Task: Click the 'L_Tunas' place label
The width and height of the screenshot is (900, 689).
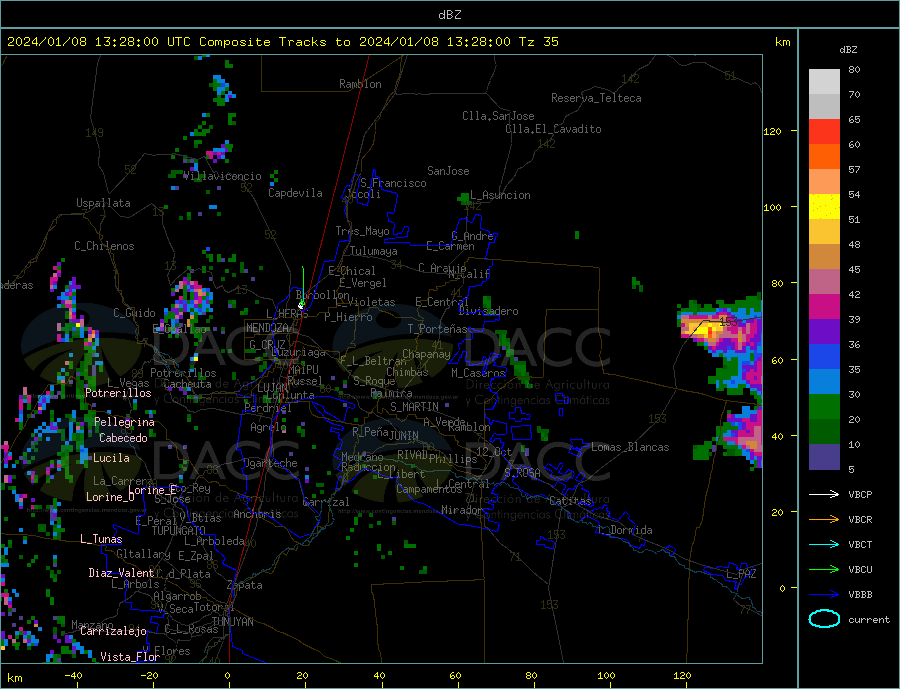Action: tap(101, 539)
